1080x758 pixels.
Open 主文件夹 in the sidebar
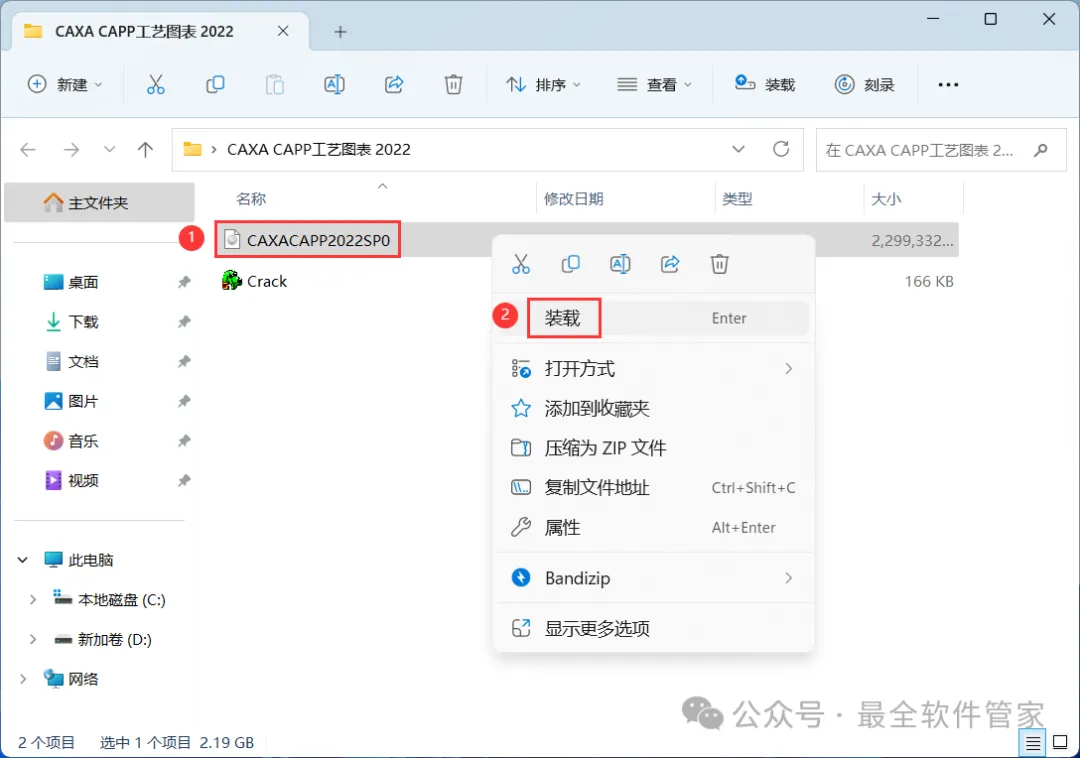(x=99, y=202)
